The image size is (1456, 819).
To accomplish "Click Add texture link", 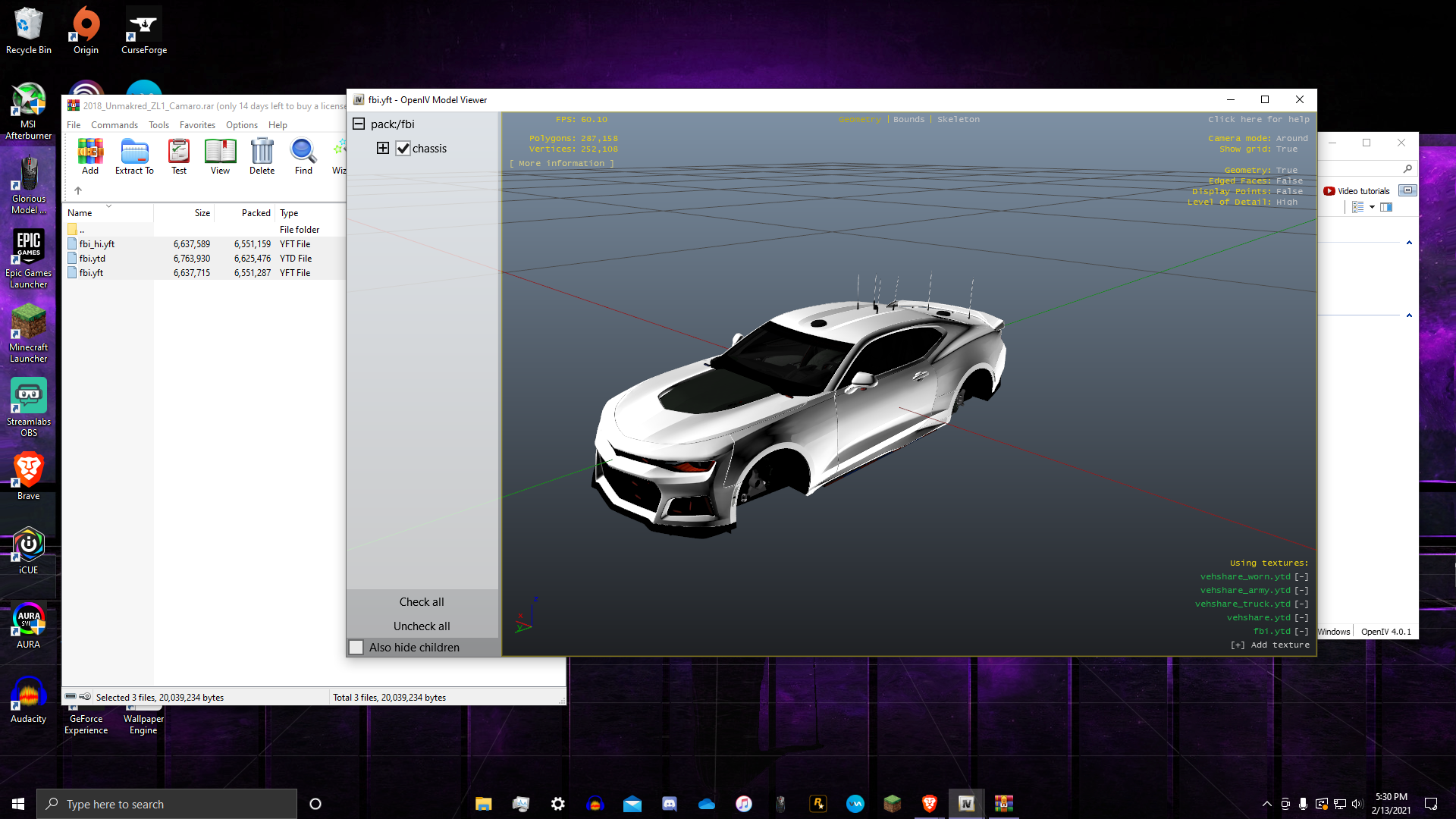I will pyautogui.click(x=1270, y=645).
